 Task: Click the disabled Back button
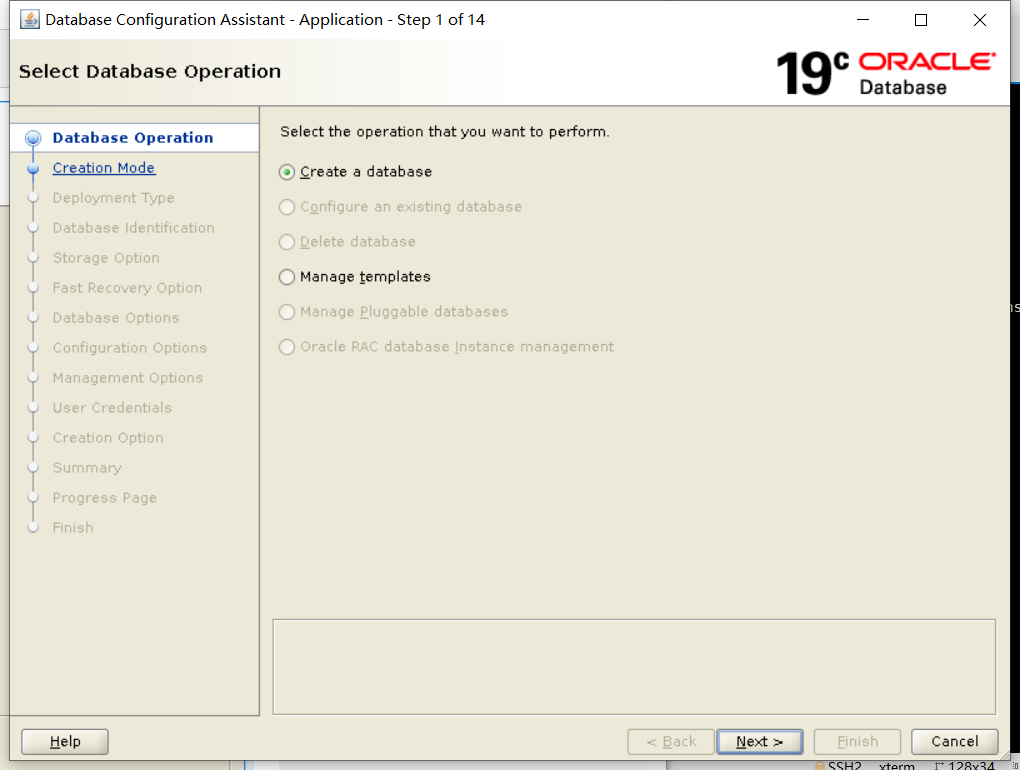coord(671,741)
